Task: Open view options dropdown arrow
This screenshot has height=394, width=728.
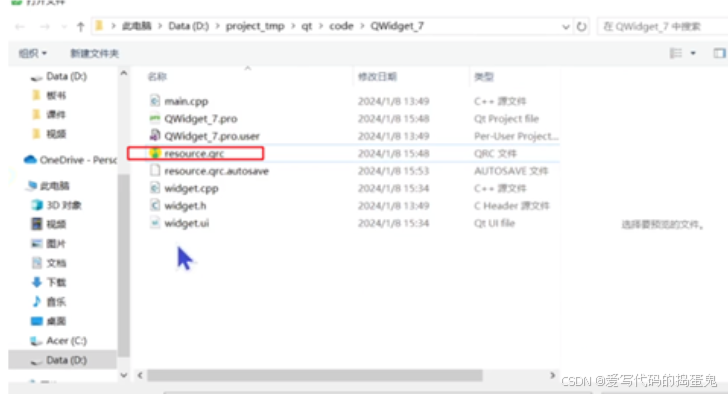Action: (x=693, y=53)
